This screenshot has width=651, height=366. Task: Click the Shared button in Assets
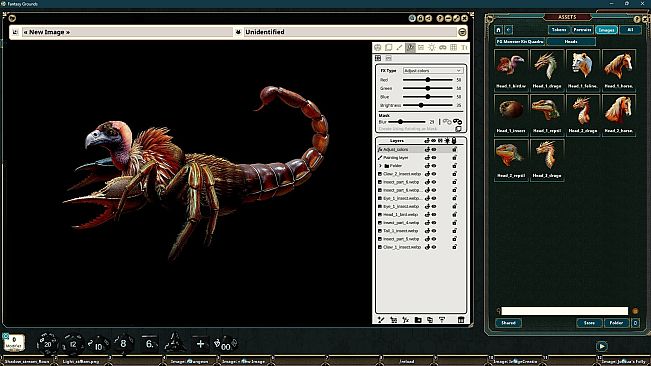coord(509,323)
